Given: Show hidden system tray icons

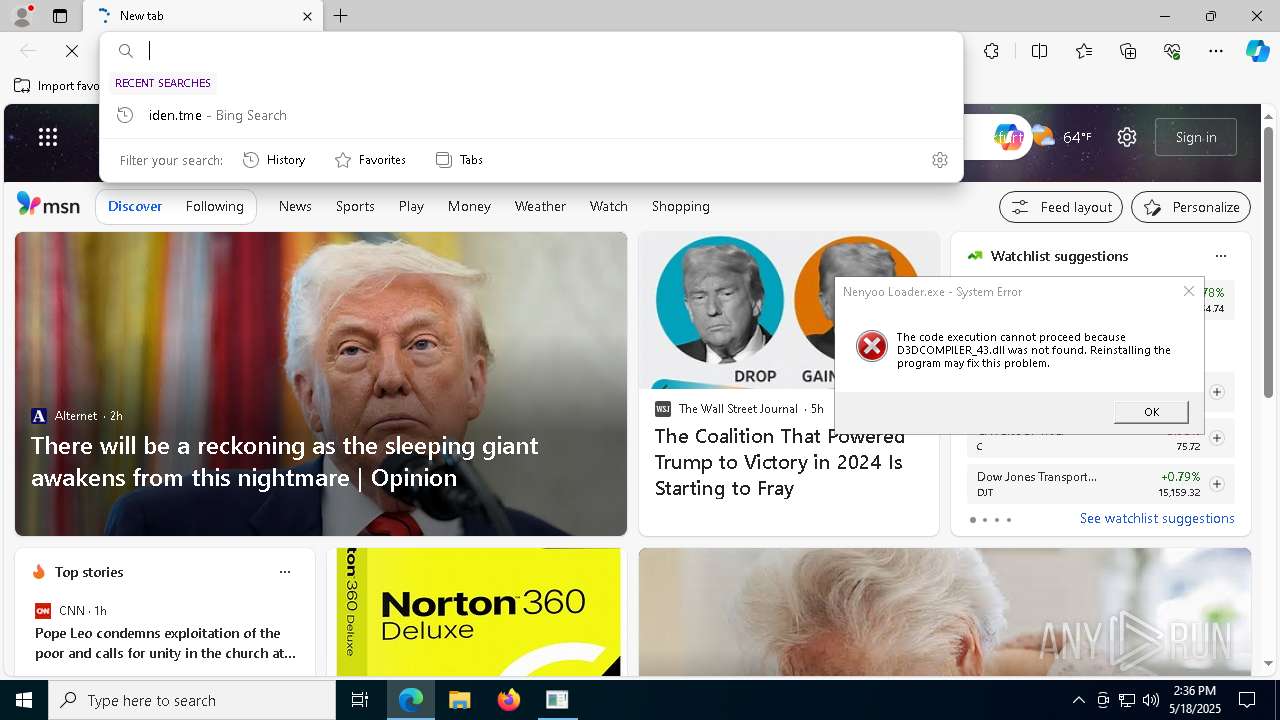Looking at the screenshot, I should (1078, 700).
